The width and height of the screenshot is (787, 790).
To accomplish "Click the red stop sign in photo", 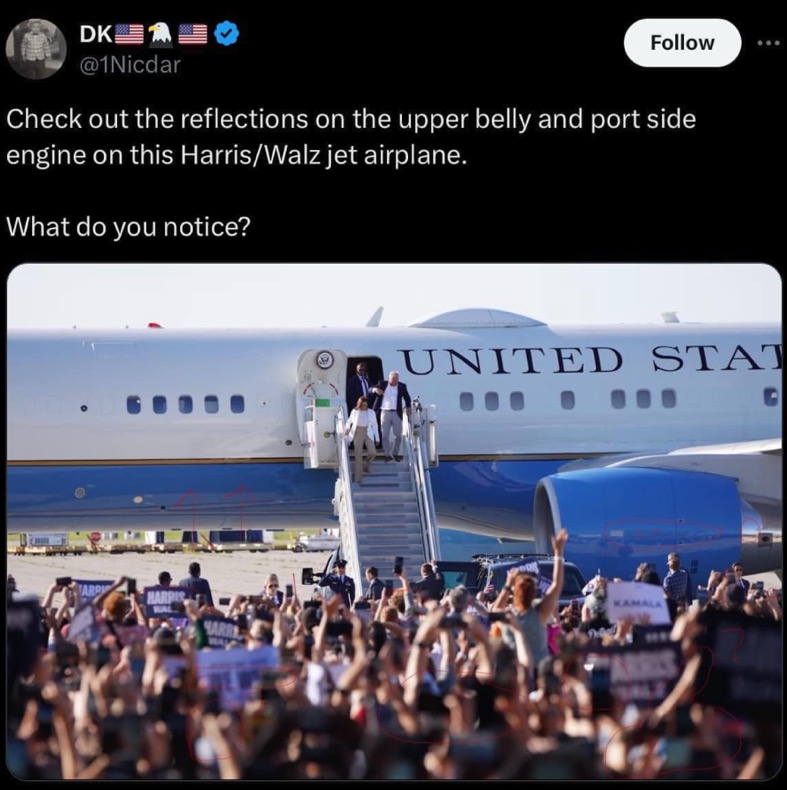I will 94,537.
